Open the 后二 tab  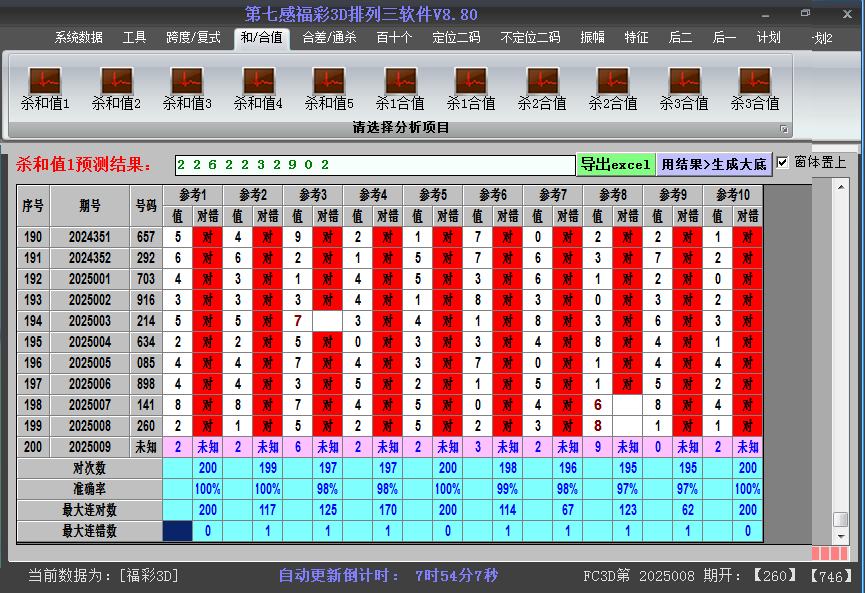(680, 38)
